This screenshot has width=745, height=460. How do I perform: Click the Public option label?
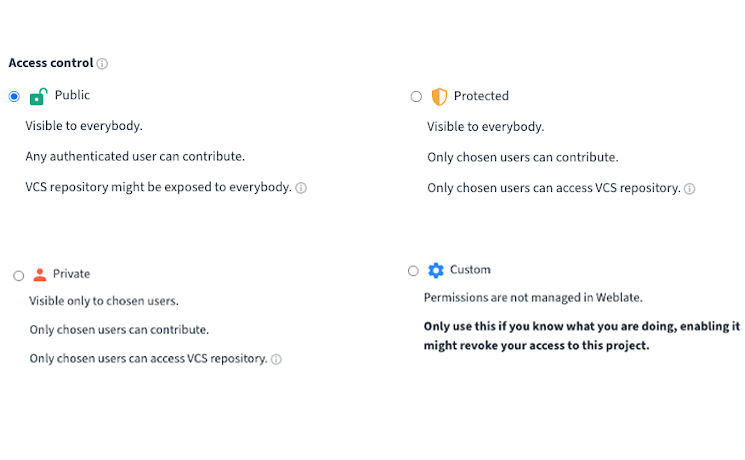click(x=72, y=96)
